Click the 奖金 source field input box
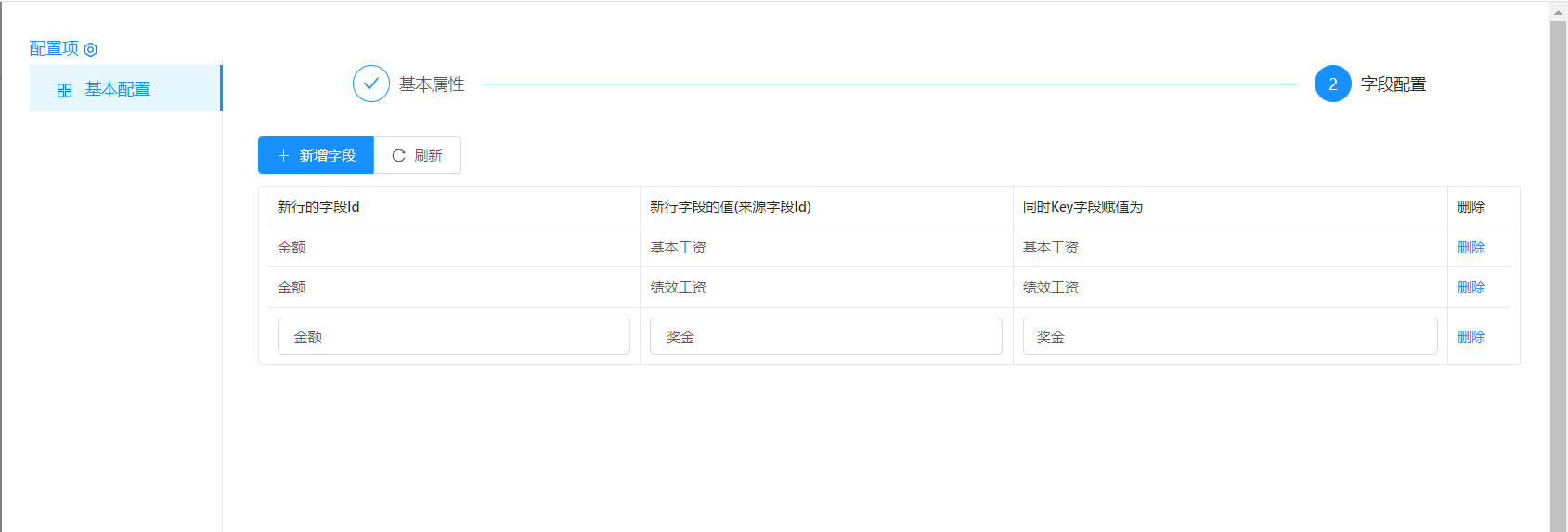This screenshot has height=532, width=1568. [x=825, y=336]
